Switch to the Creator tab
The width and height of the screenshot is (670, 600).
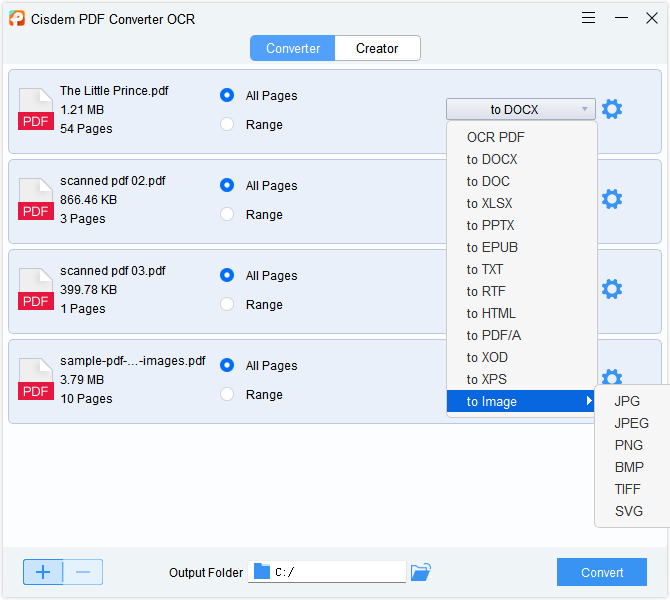[377, 48]
